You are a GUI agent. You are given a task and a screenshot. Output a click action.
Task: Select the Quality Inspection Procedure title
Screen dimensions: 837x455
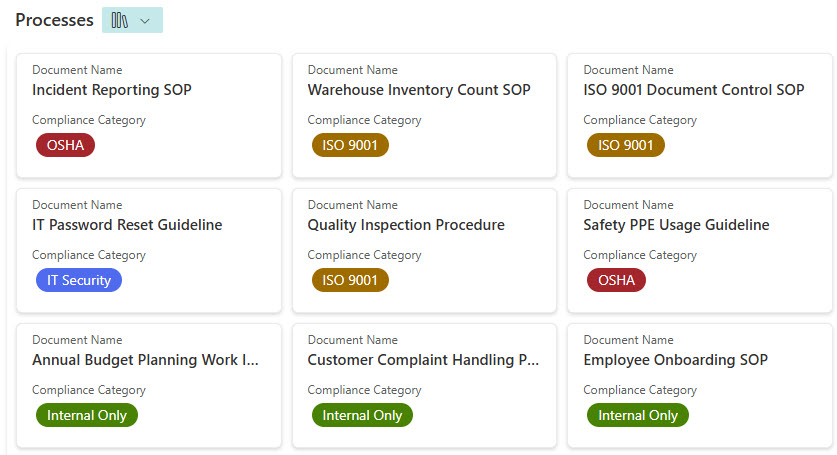(x=406, y=225)
